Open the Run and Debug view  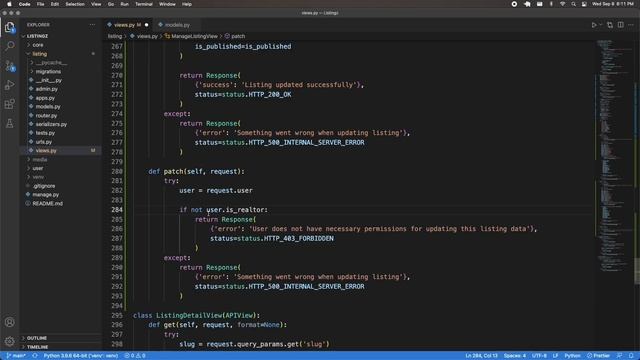(x=10, y=85)
